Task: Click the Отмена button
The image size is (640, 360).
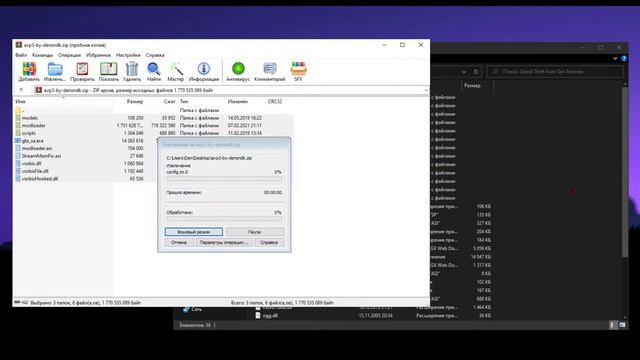Action: click(179, 242)
